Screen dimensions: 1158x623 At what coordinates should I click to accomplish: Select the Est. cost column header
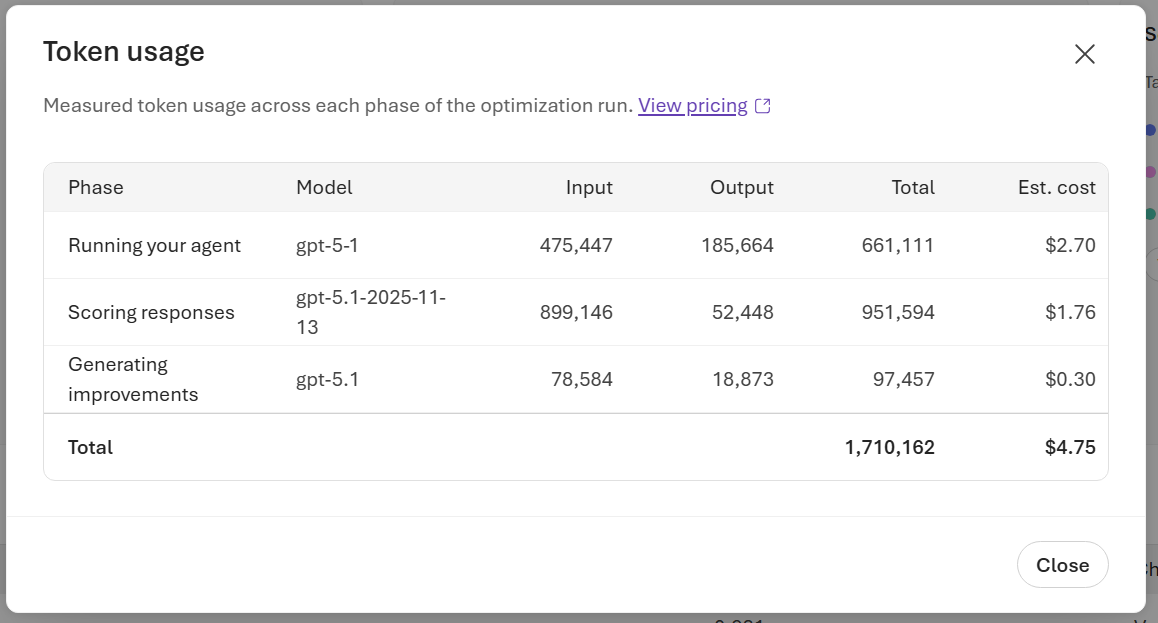(1056, 187)
